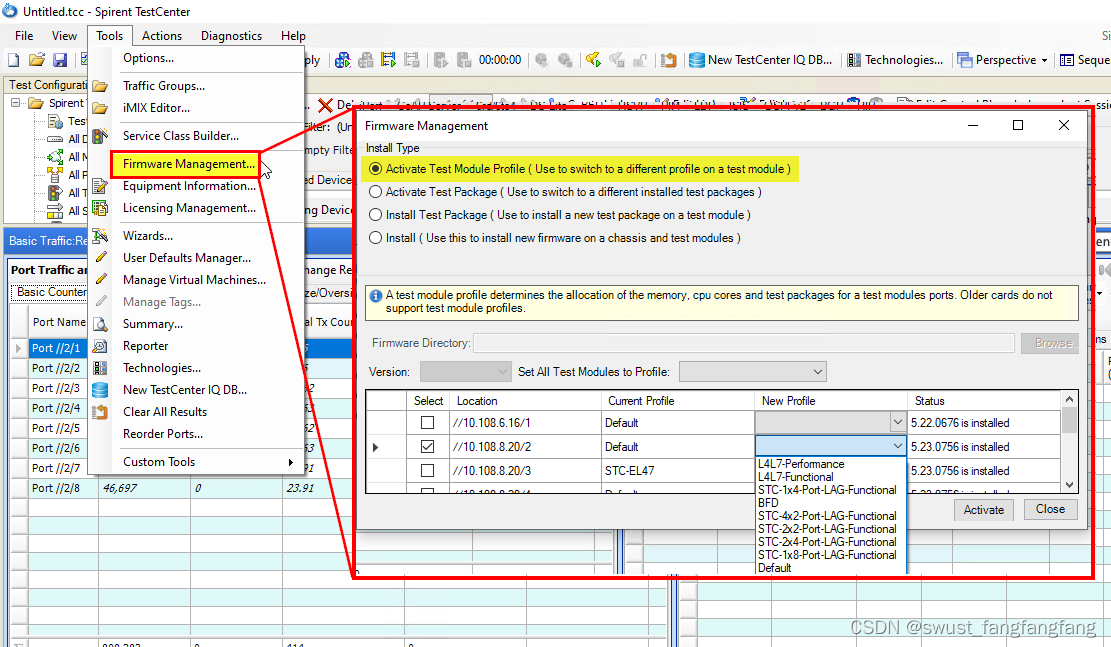Open the Perspective dropdown arrow
The image size is (1111, 647).
coord(1044,60)
